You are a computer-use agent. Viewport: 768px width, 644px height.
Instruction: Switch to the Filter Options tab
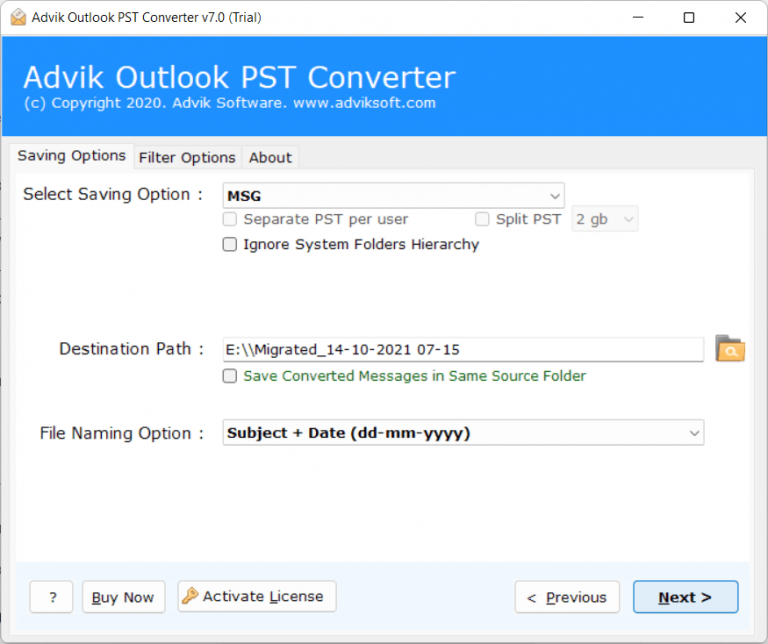click(187, 157)
